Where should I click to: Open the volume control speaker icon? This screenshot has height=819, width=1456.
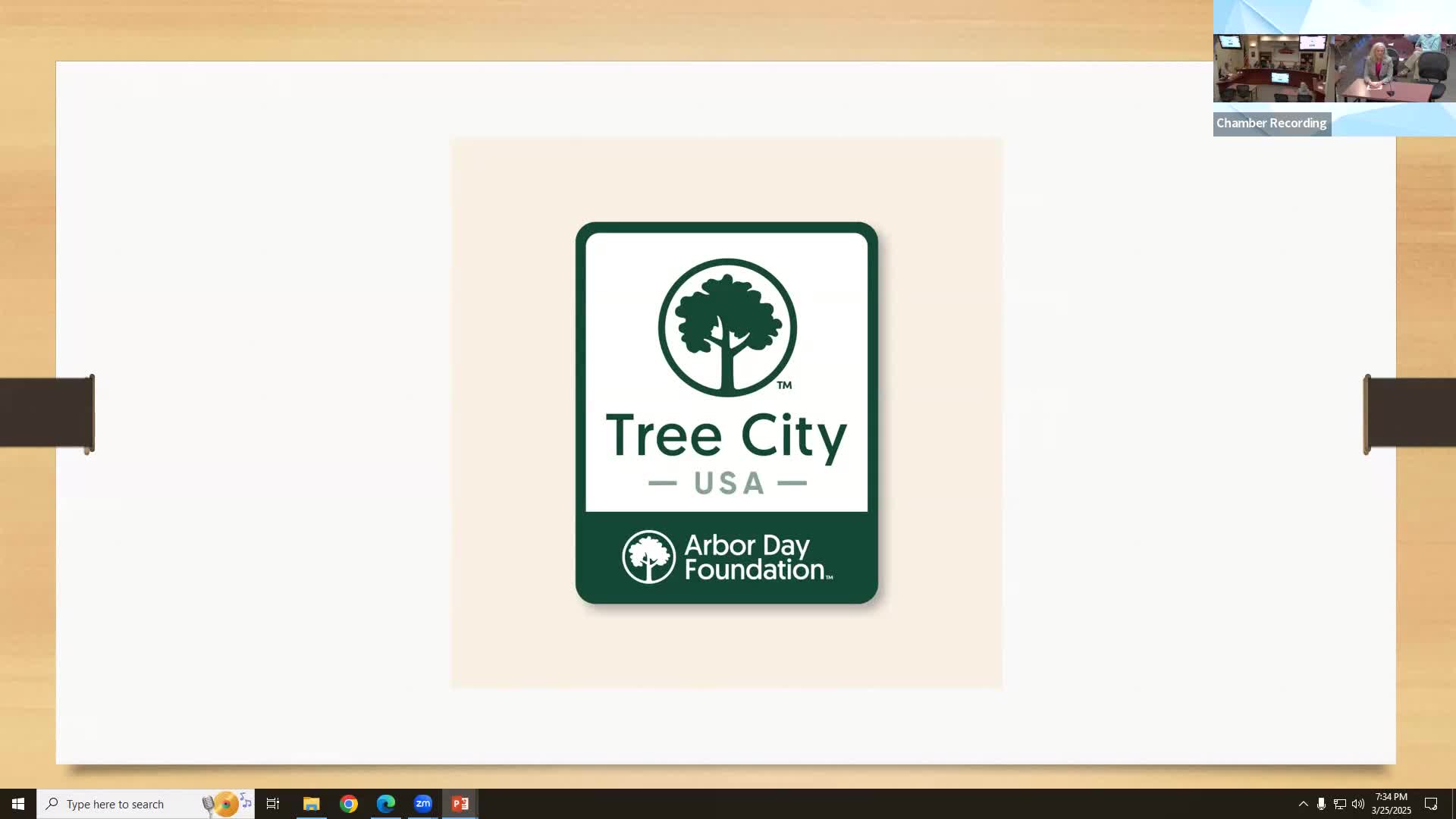[x=1358, y=804]
